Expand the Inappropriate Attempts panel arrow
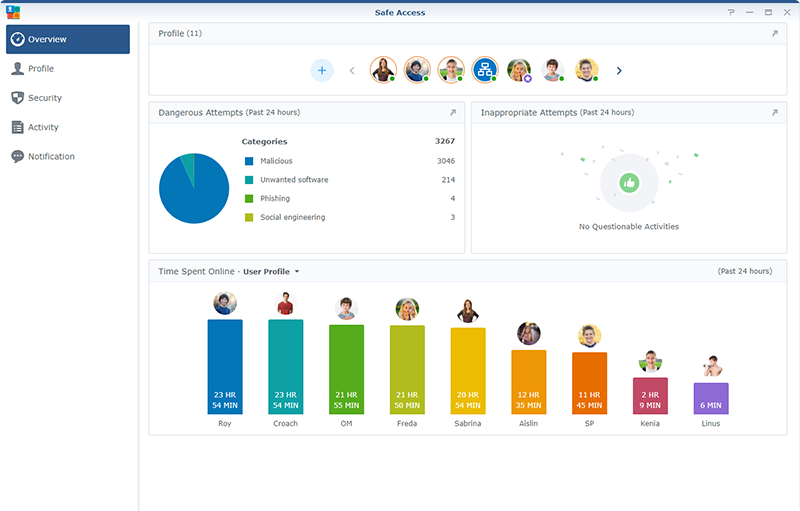This screenshot has height=511, width=800. tap(775, 113)
